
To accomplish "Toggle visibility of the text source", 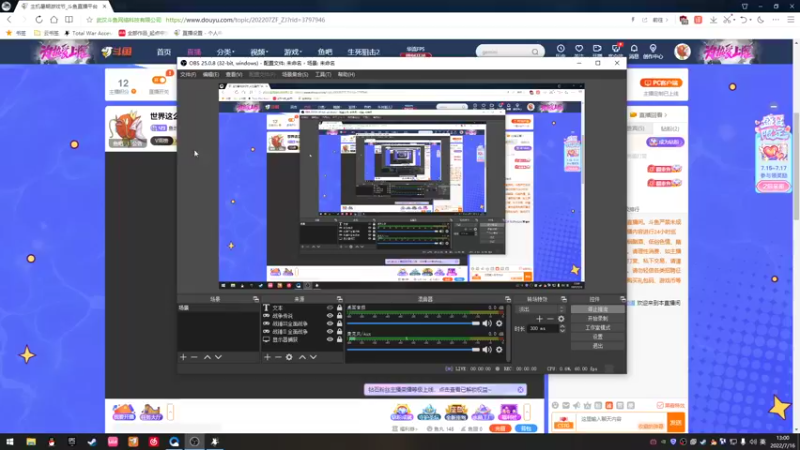I will pyautogui.click(x=330, y=308).
